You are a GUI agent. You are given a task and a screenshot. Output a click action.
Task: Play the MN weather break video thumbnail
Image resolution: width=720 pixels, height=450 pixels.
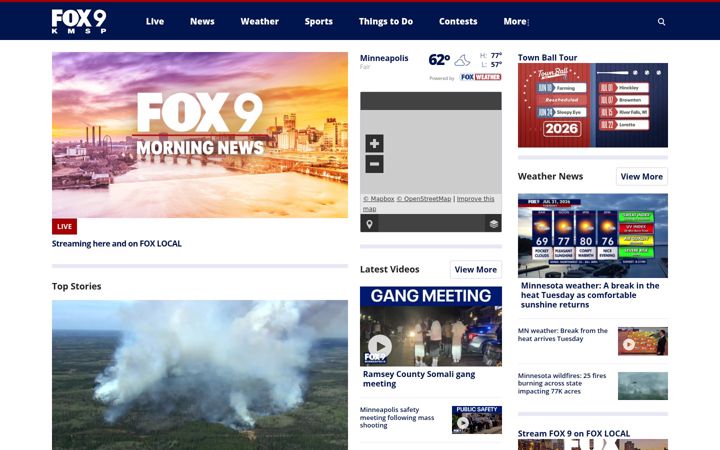coord(642,341)
